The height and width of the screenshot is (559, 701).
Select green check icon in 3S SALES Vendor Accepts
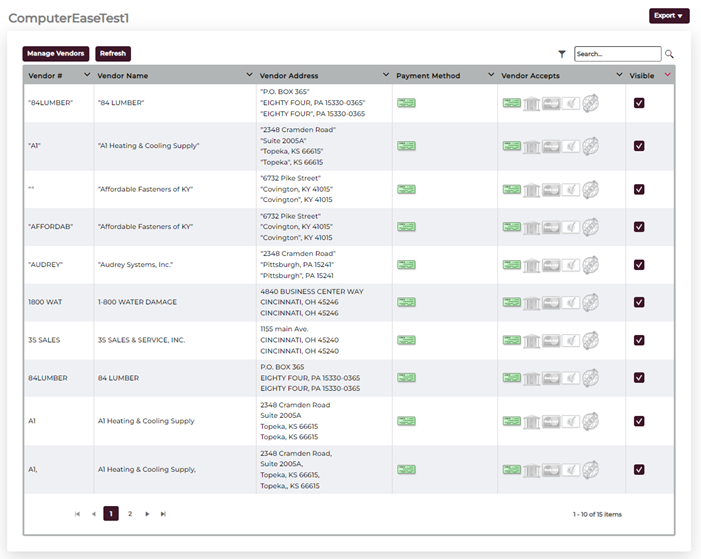(x=511, y=340)
